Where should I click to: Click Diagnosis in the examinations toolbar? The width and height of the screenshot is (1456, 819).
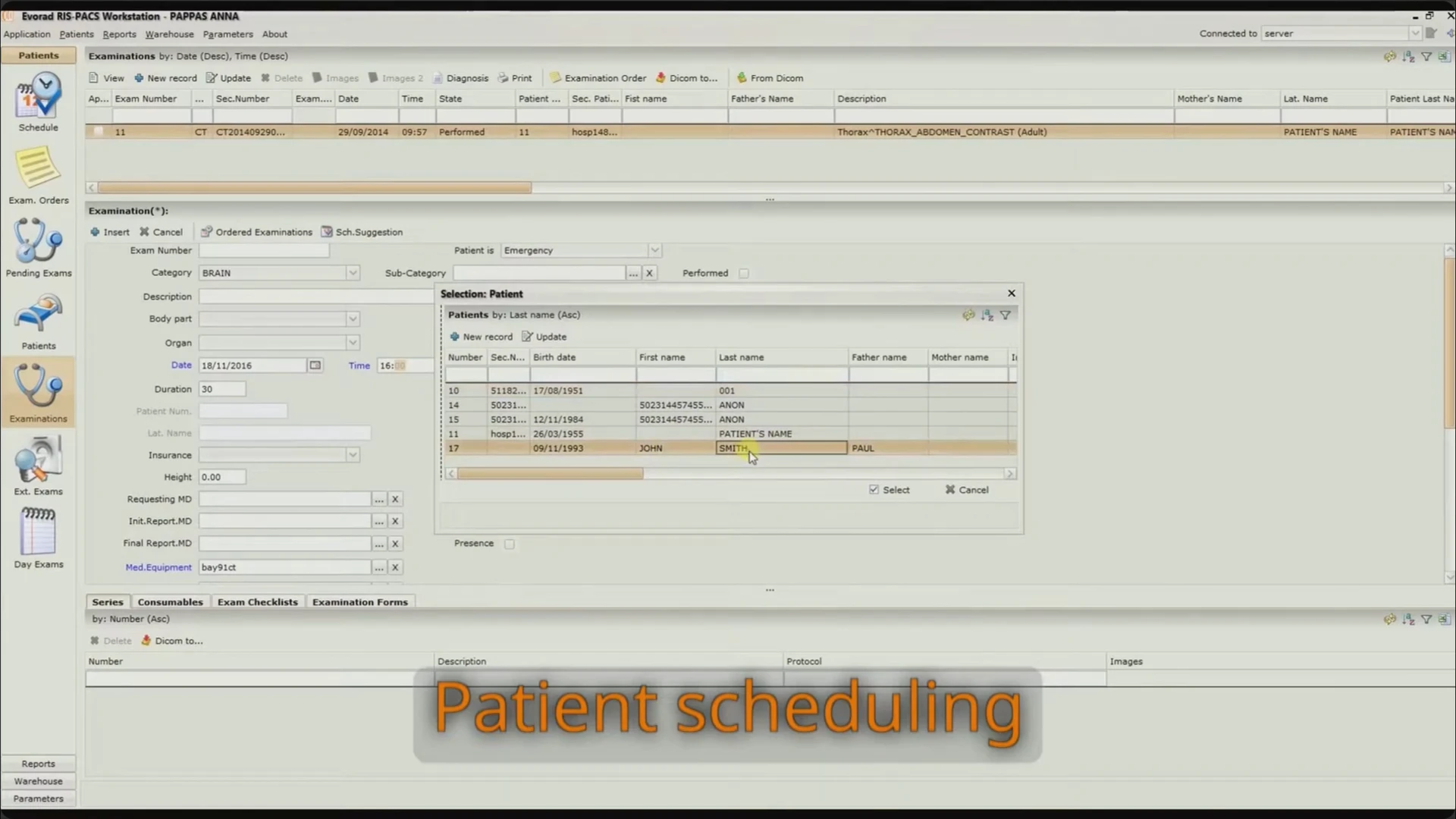(460, 78)
